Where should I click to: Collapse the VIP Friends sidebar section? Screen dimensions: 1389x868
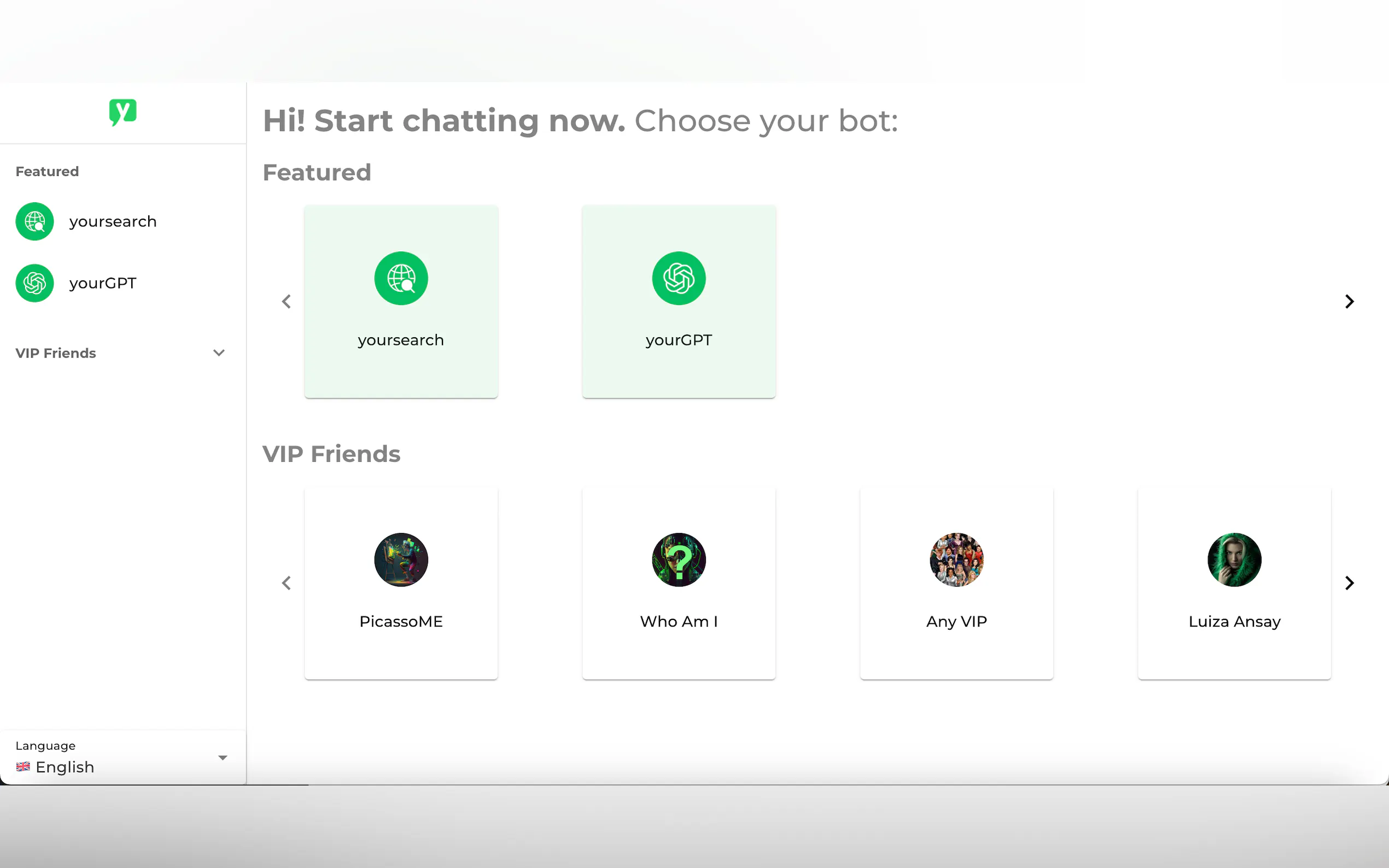pos(219,353)
